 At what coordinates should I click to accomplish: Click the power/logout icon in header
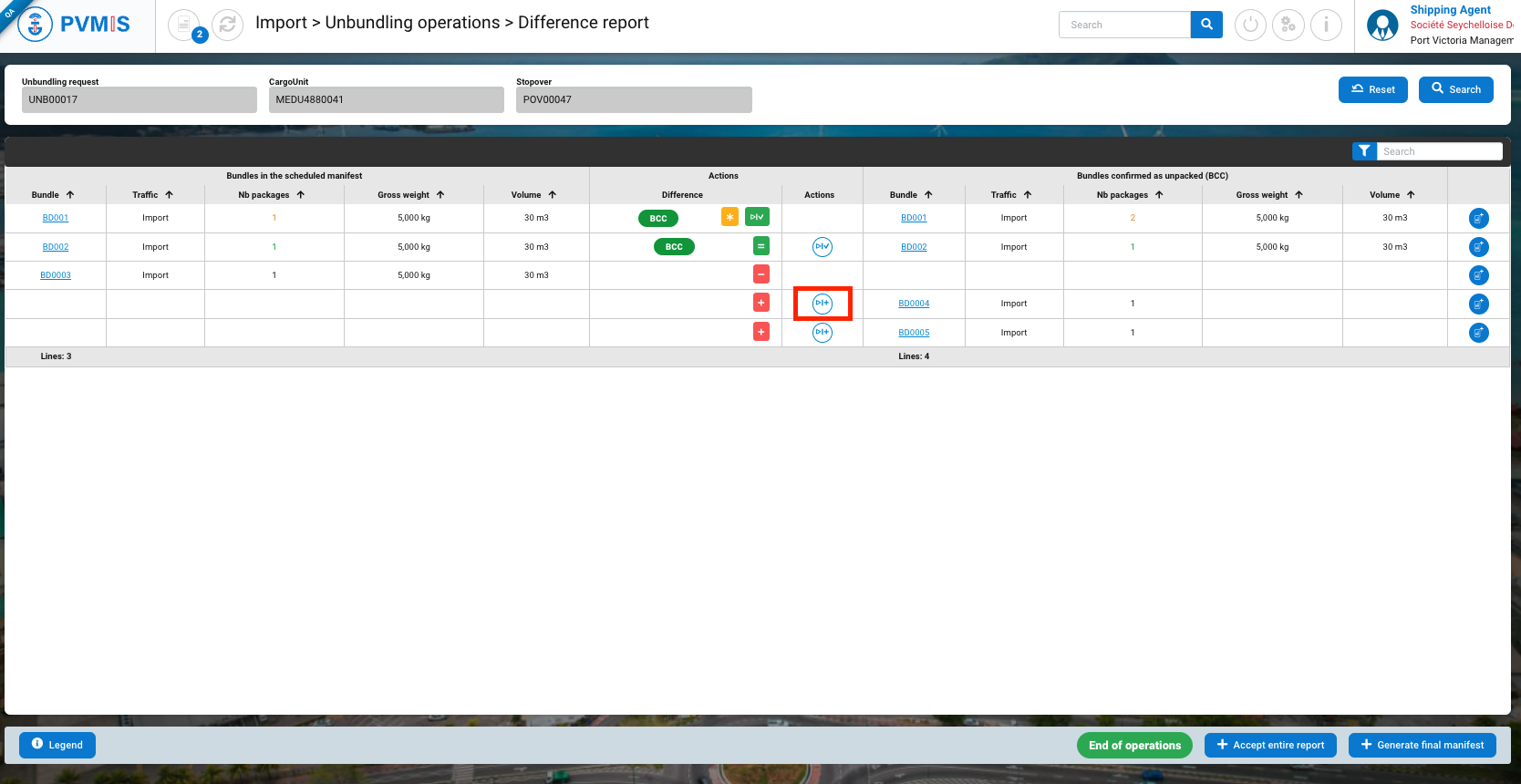coord(1250,25)
